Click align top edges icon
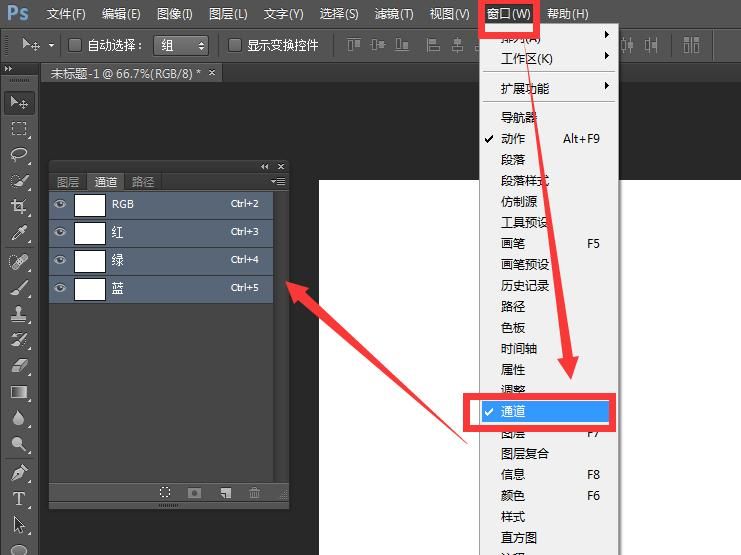The width and height of the screenshot is (741, 555). [x=354, y=45]
